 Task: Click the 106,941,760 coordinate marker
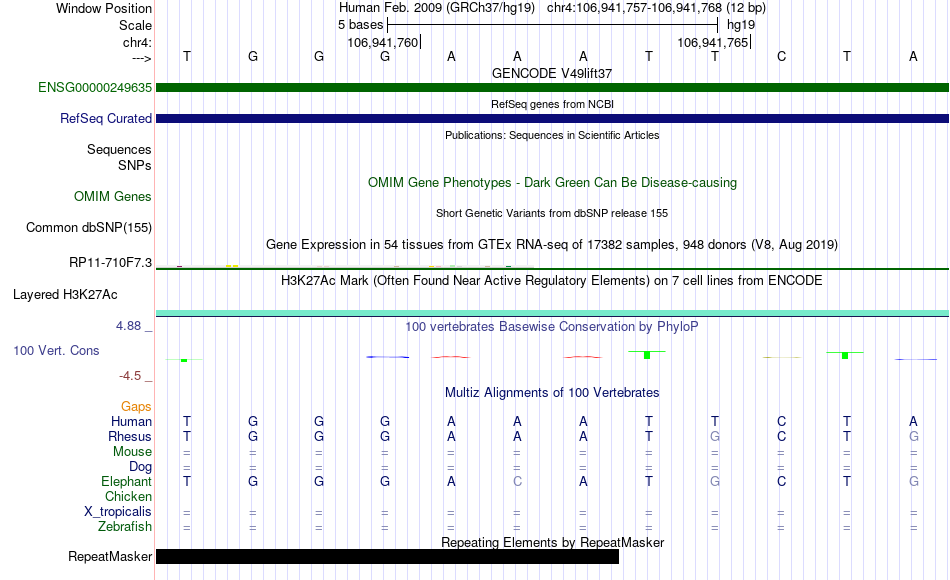click(384, 42)
